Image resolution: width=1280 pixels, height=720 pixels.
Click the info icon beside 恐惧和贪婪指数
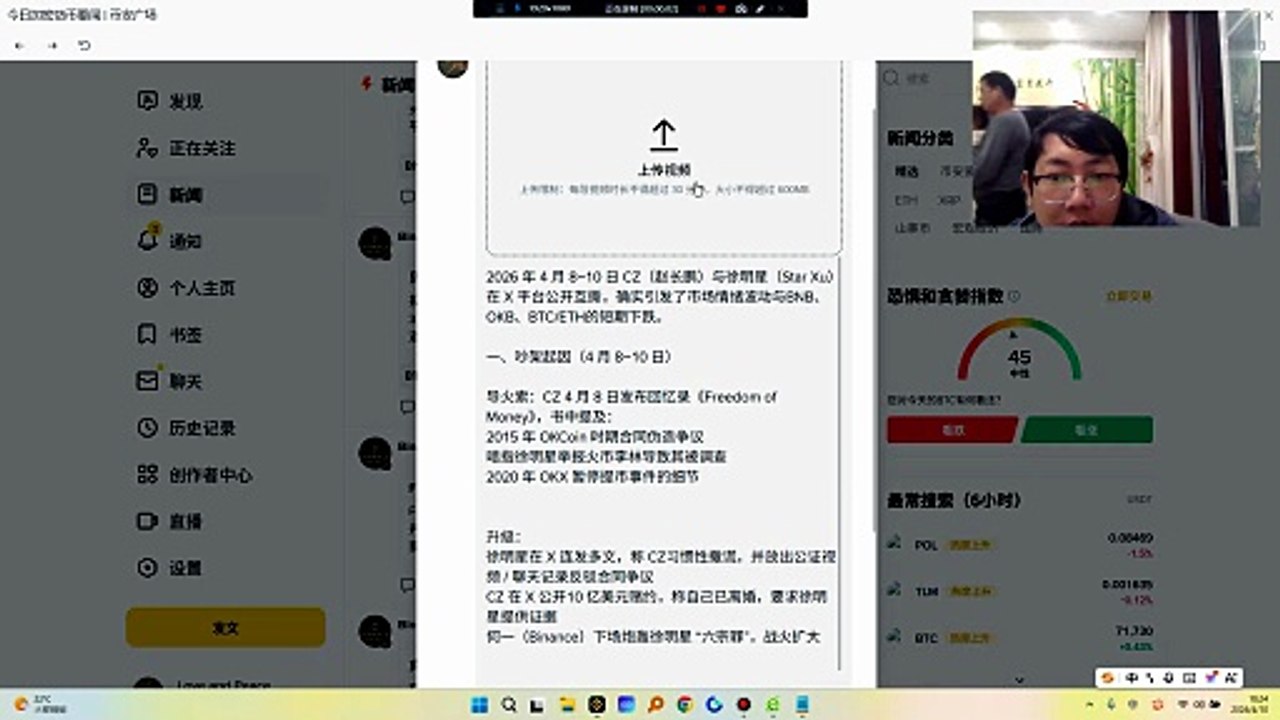[1015, 297]
